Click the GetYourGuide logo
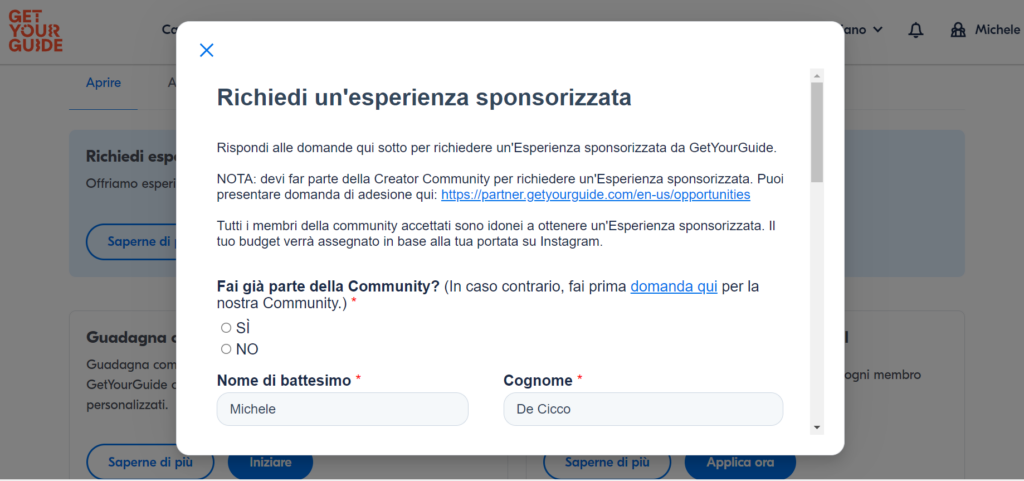 [x=35, y=32]
